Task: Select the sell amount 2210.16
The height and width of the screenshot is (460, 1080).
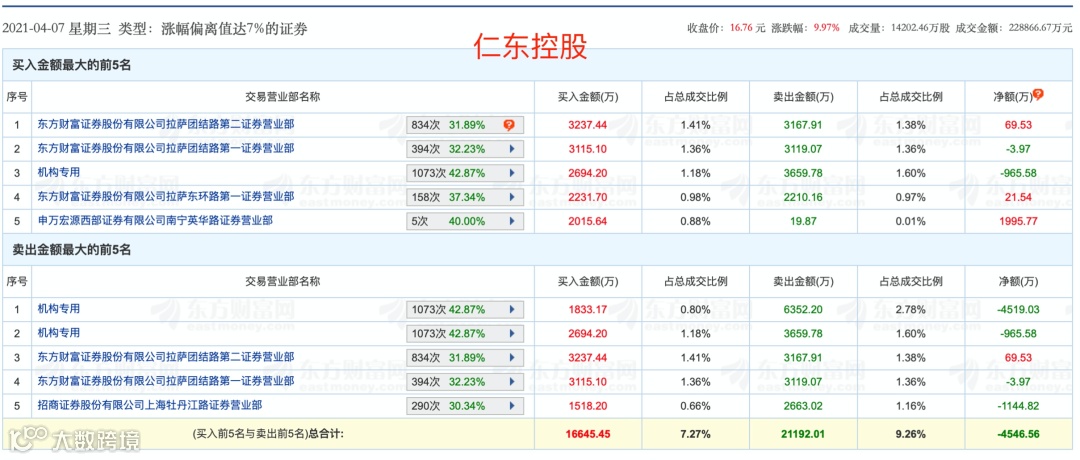Action: pyautogui.click(x=802, y=197)
